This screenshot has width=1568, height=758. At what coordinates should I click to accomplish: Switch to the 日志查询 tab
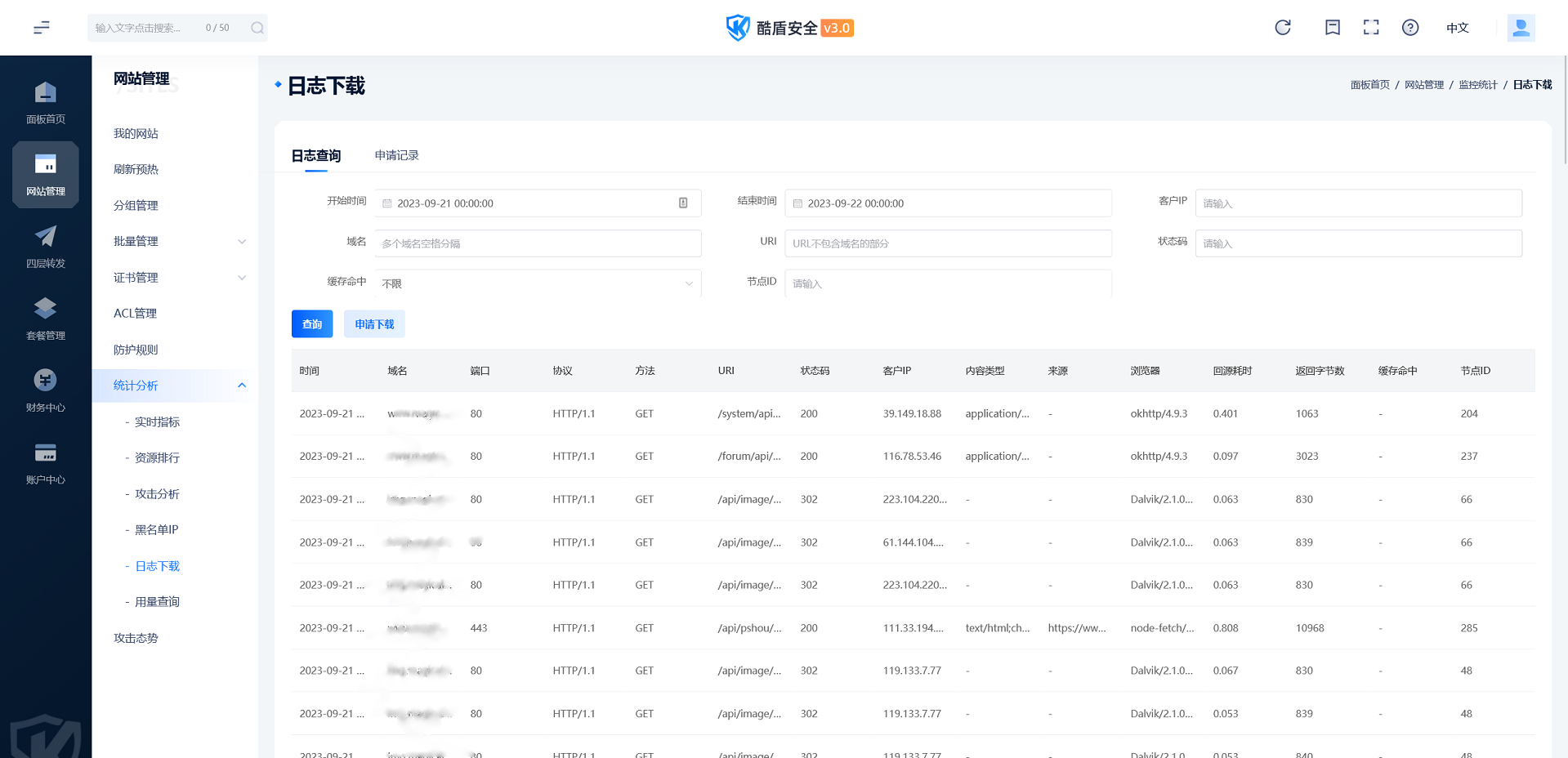click(x=316, y=155)
